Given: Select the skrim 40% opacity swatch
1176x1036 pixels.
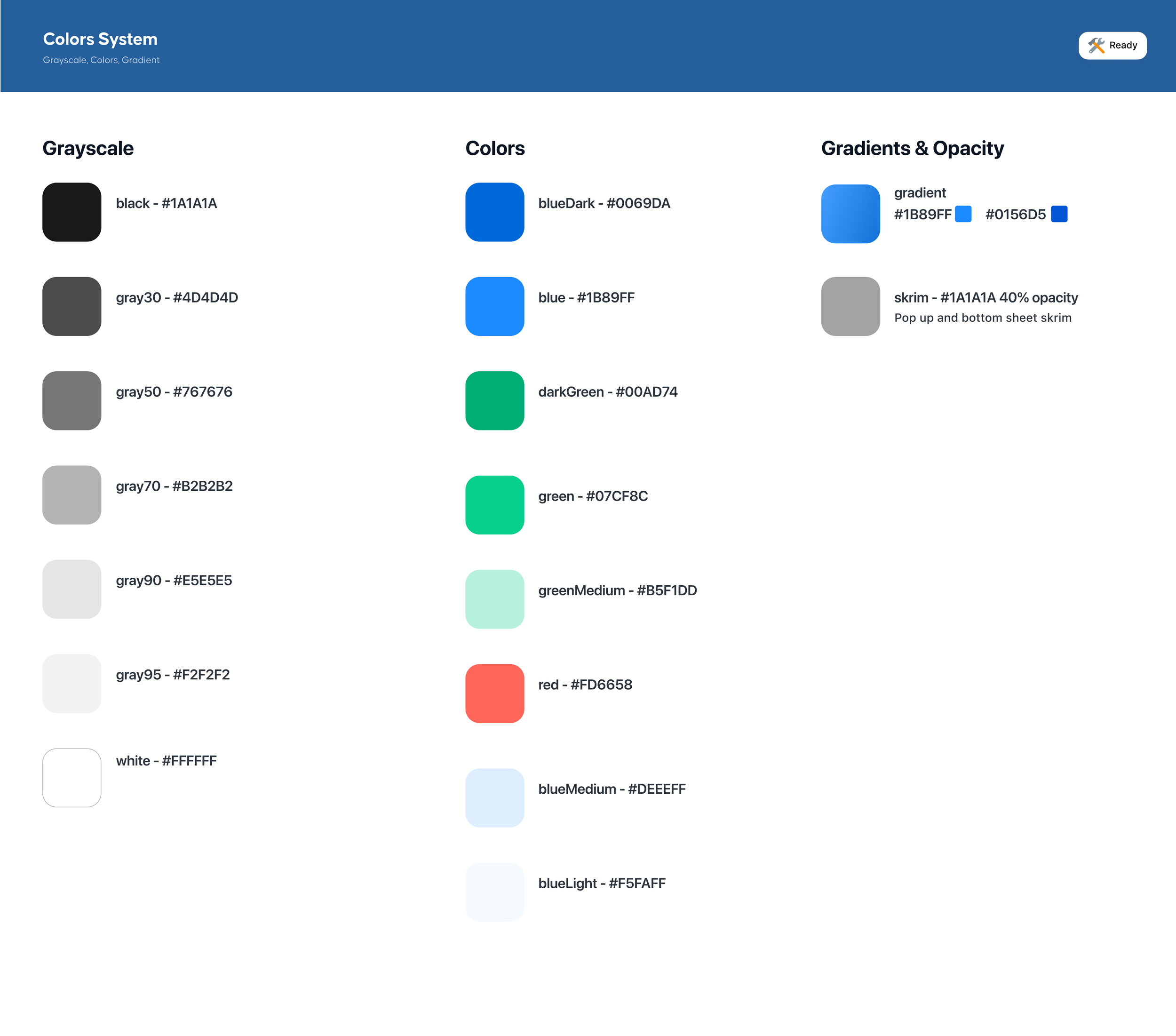Looking at the screenshot, I should click(x=850, y=306).
